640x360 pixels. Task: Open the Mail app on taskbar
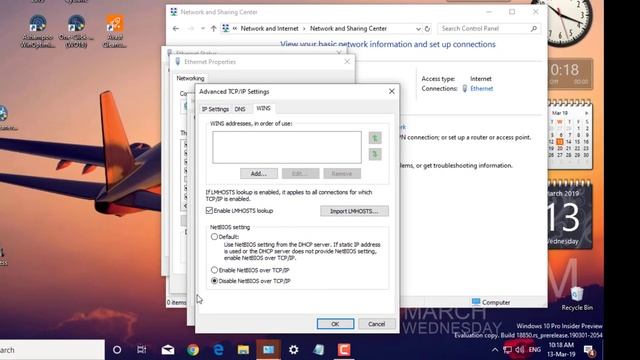pos(168,350)
